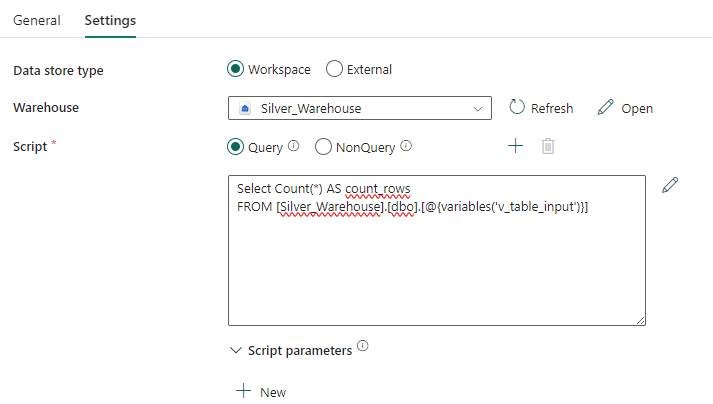Choose the NonQuery script type
Screen dimensions: 713x404
[323, 147]
